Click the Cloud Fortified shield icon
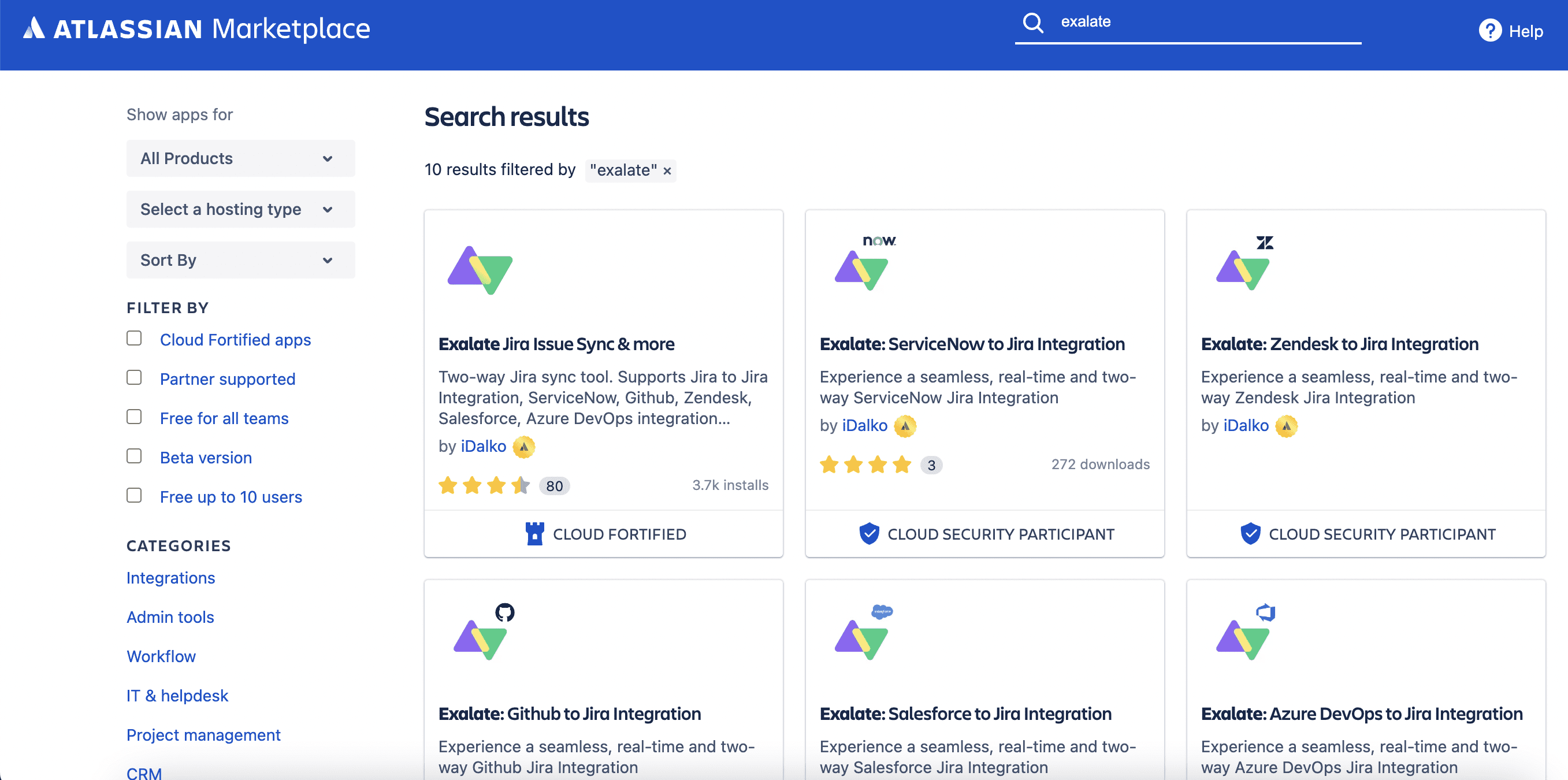This screenshot has width=1568, height=780. coord(535,533)
